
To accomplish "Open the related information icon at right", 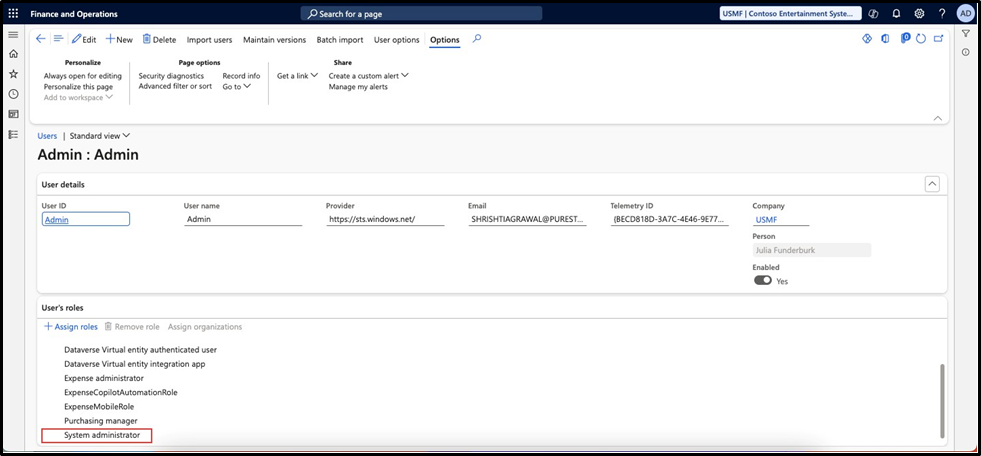I will pos(965,53).
